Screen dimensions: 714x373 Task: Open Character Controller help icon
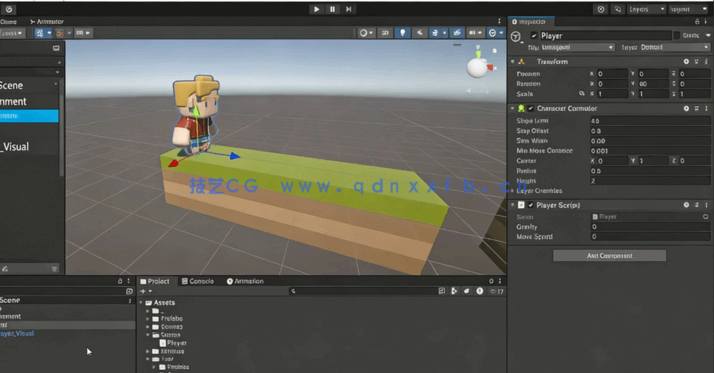pos(686,108)
